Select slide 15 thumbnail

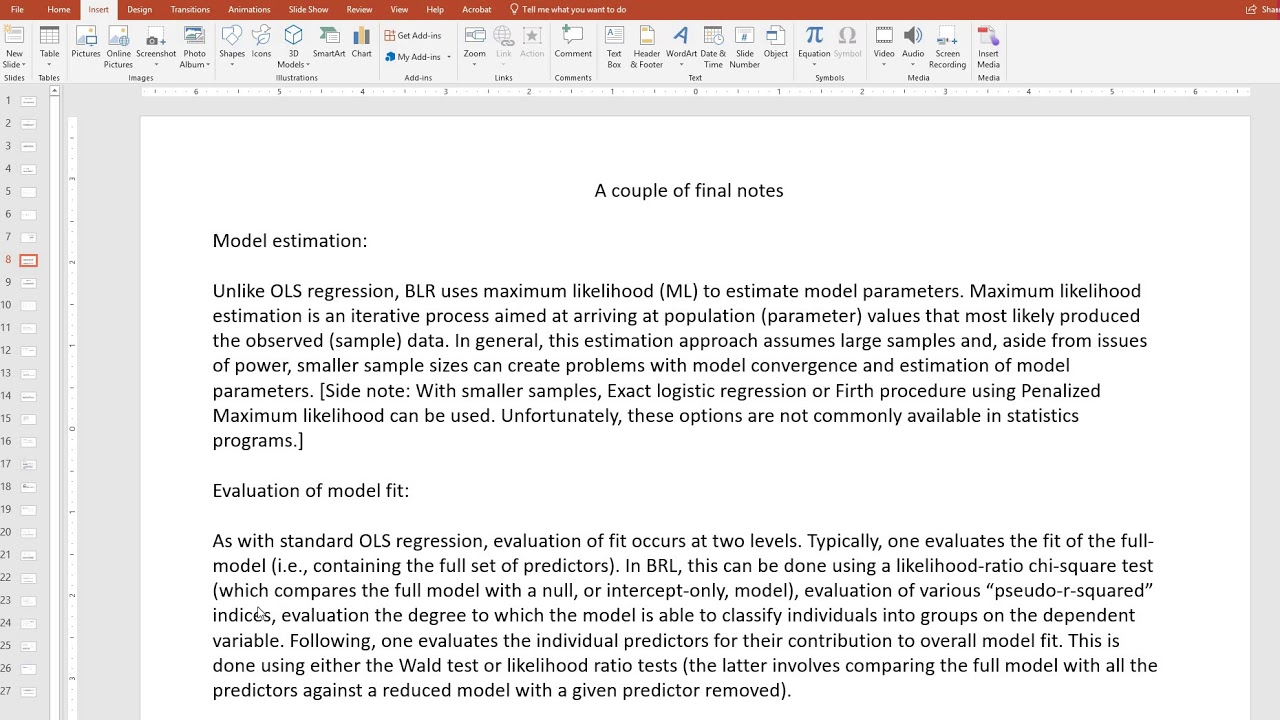pos(28,419)
